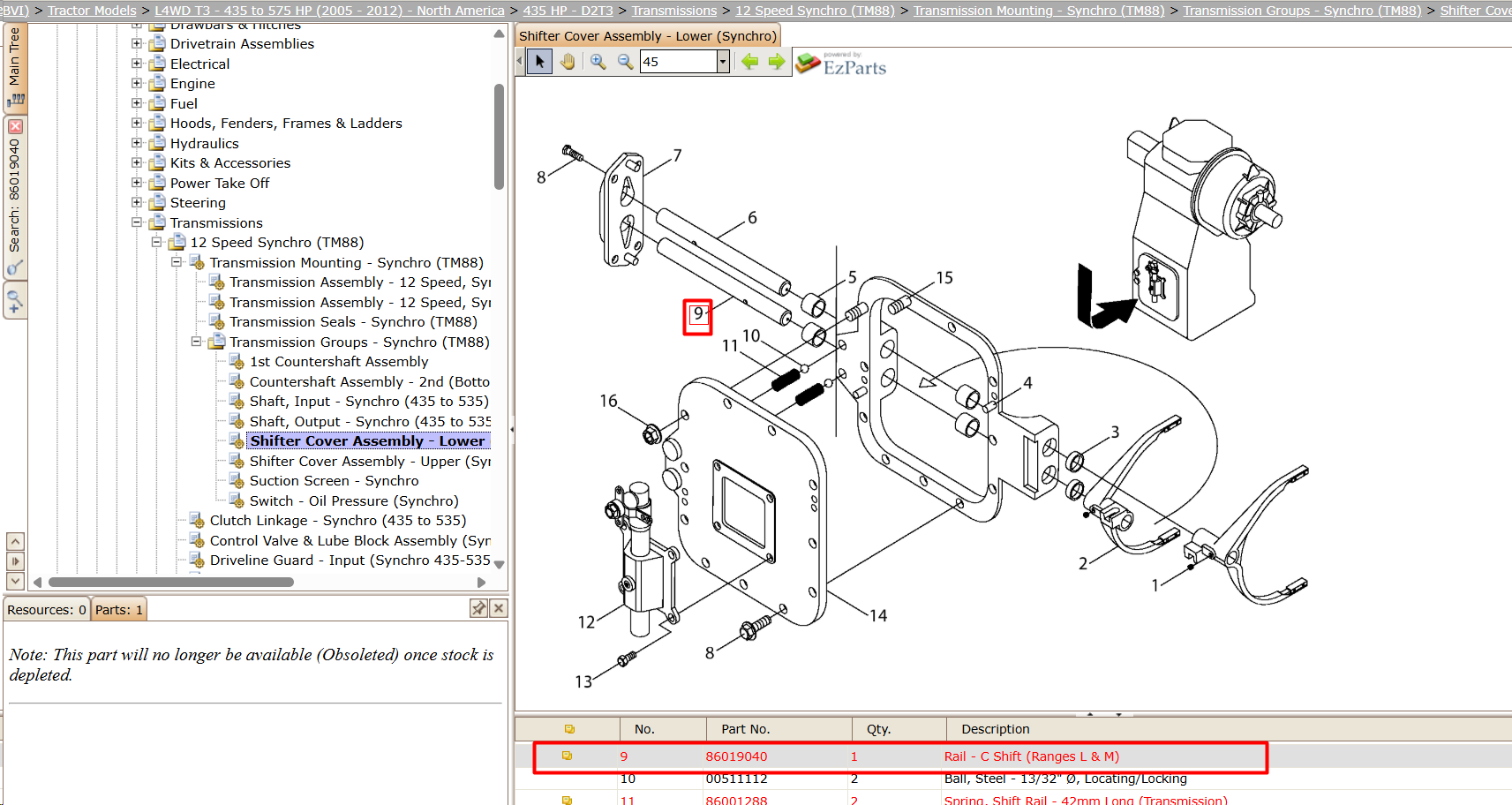Screen dimensions: 1512x805
Task: Open the Parts: 1 tab
Action: [119, 610]
